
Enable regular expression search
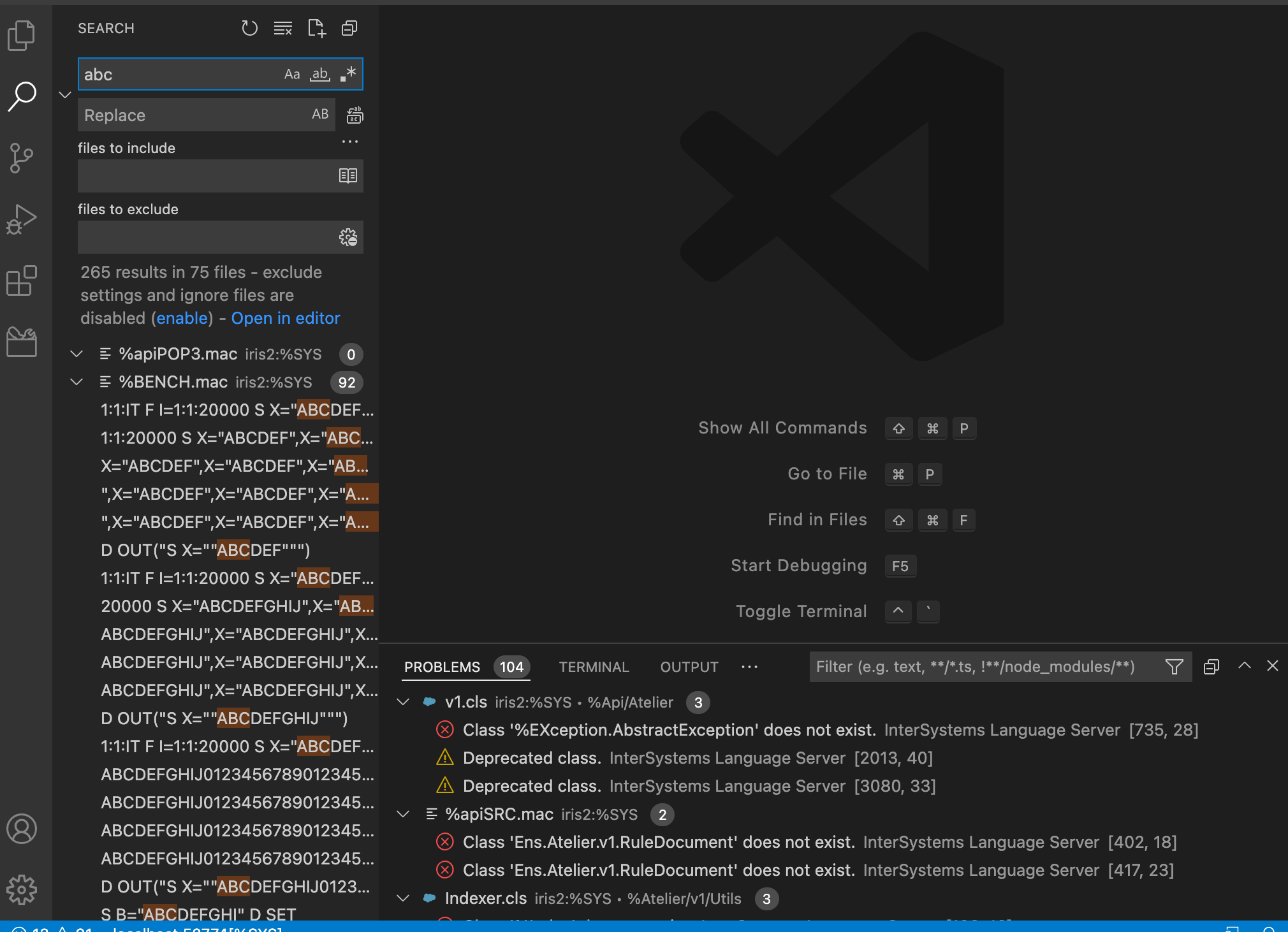coord(347,74)
